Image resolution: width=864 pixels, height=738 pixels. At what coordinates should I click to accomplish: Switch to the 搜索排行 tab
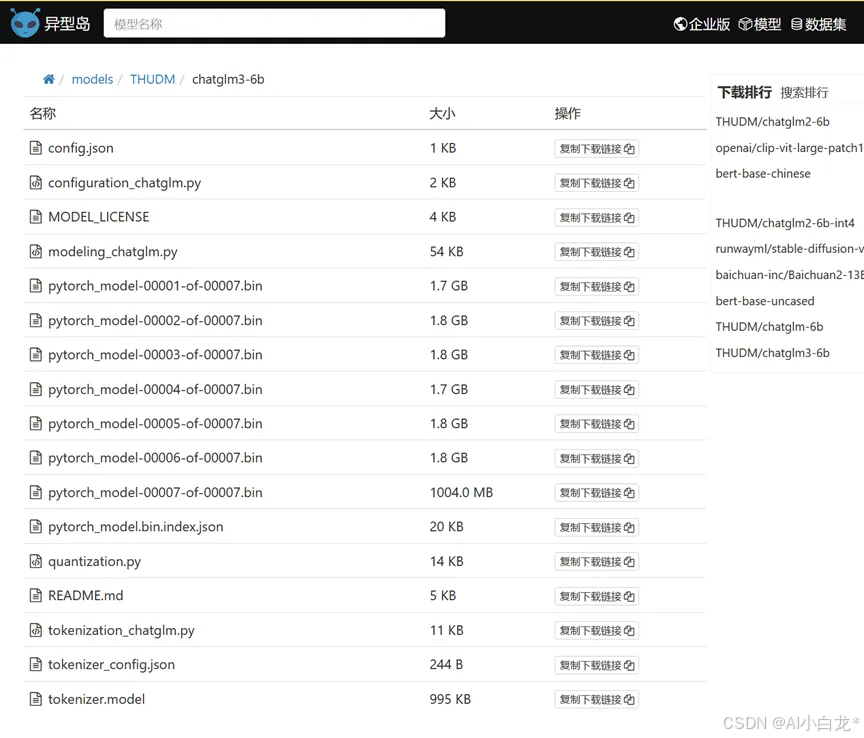(x=804, y=93)
